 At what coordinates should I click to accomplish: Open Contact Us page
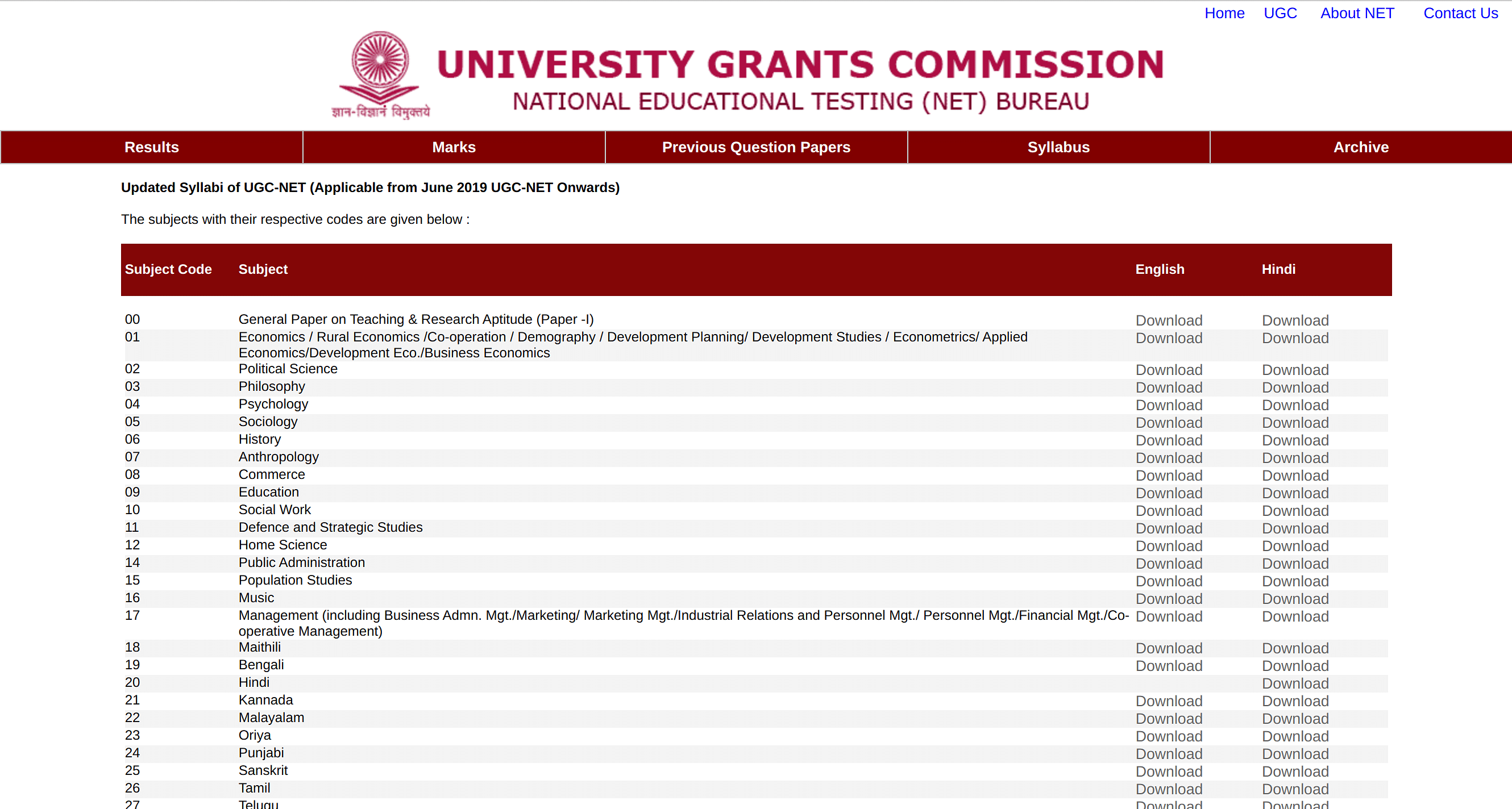click(1460, 13)
